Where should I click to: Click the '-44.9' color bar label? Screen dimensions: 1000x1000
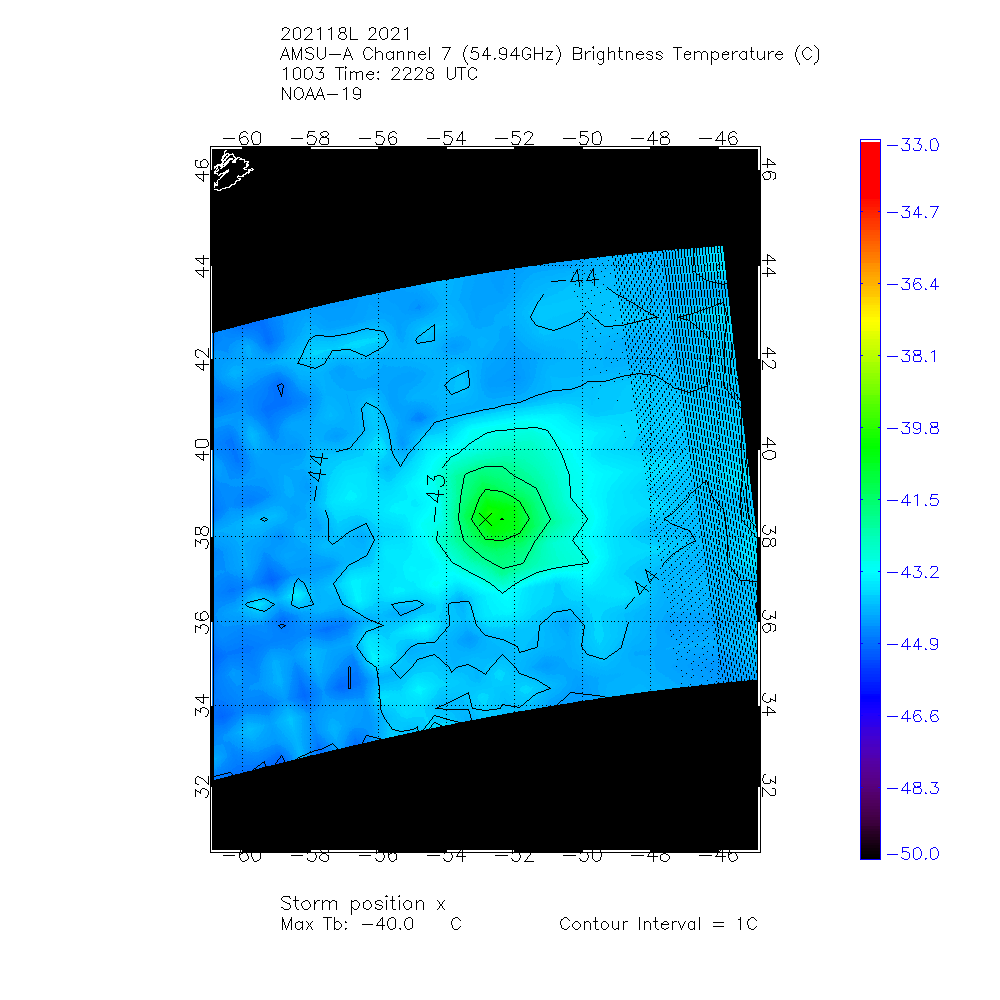pos(913,645)
